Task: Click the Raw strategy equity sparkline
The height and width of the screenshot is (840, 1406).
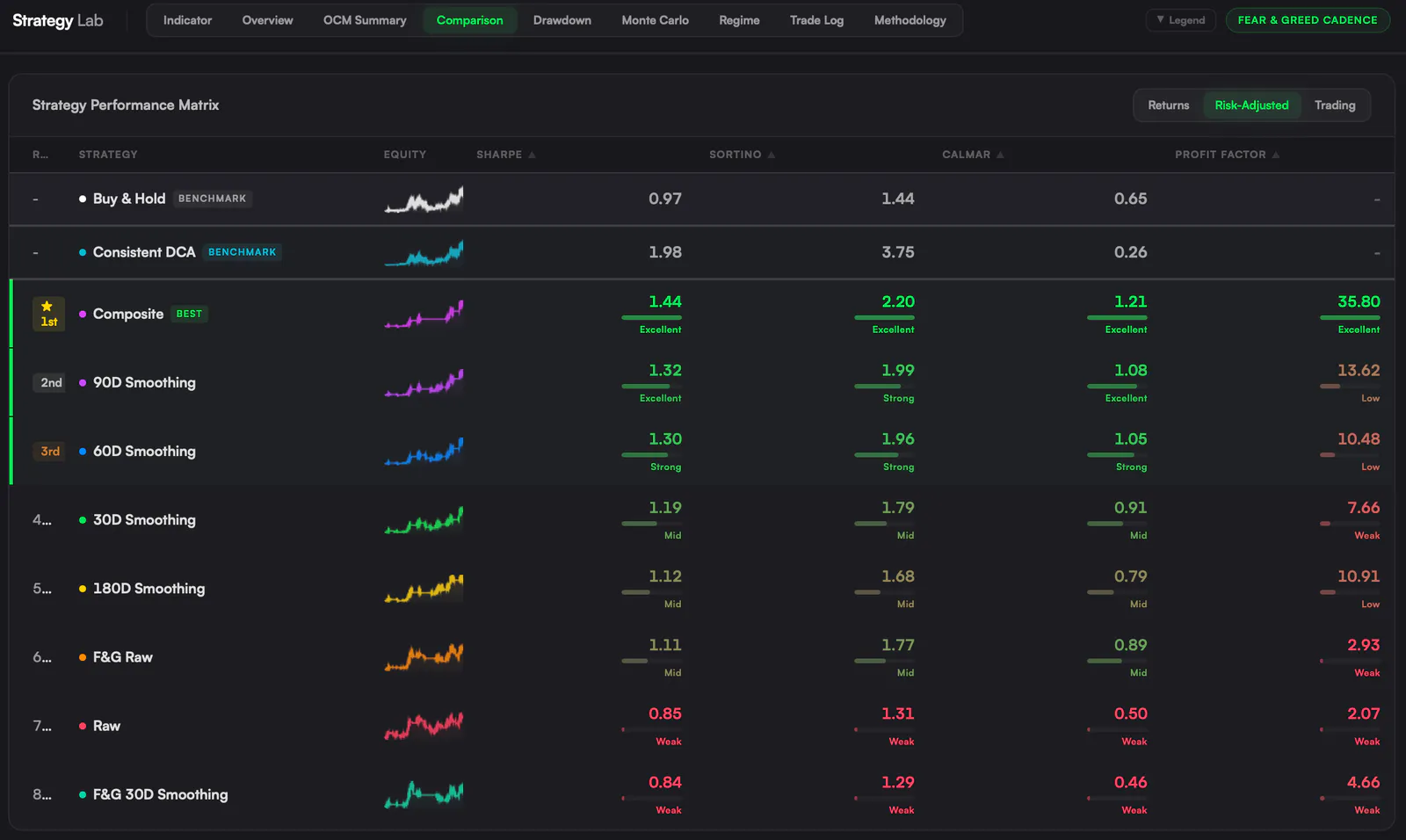Action: (x=424, y=726)
